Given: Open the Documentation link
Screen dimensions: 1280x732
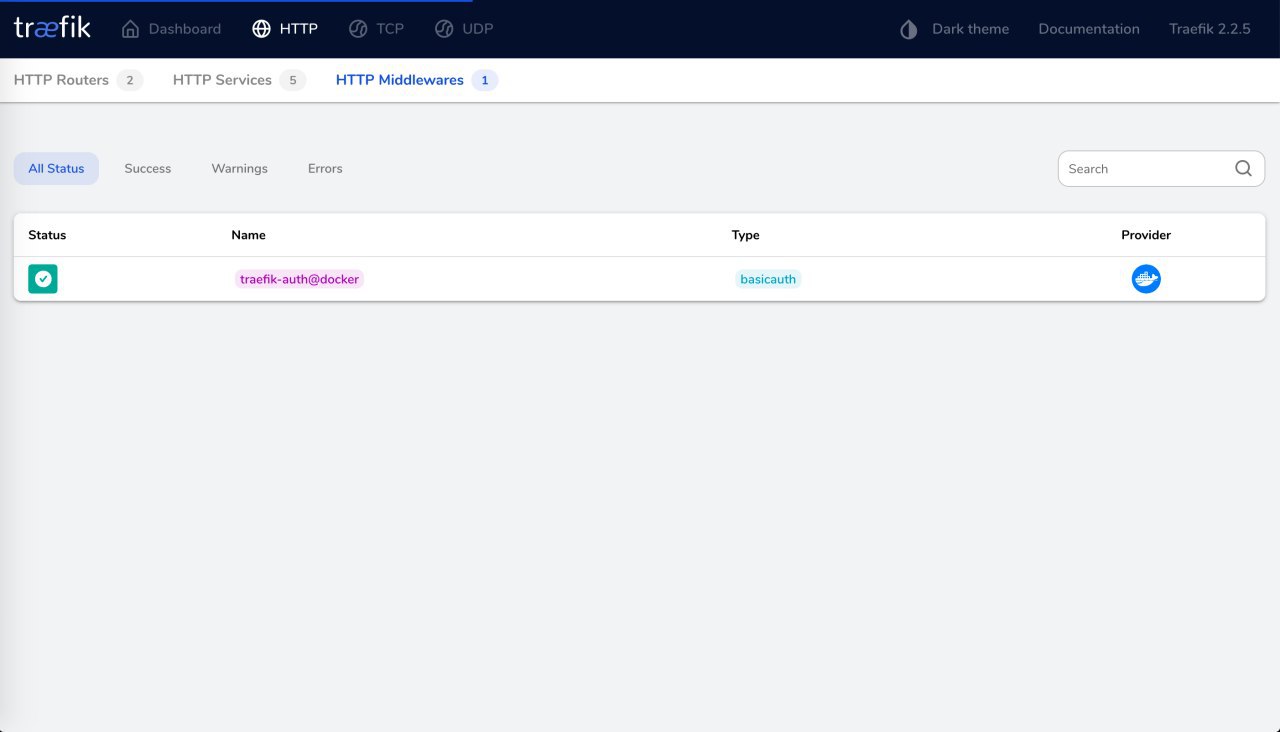Looking at the screenshot, I should coord(1089,29).
